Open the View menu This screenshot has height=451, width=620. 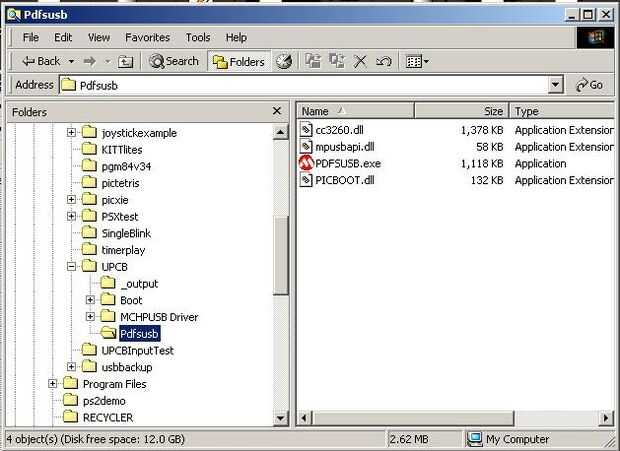pos(99,38)
